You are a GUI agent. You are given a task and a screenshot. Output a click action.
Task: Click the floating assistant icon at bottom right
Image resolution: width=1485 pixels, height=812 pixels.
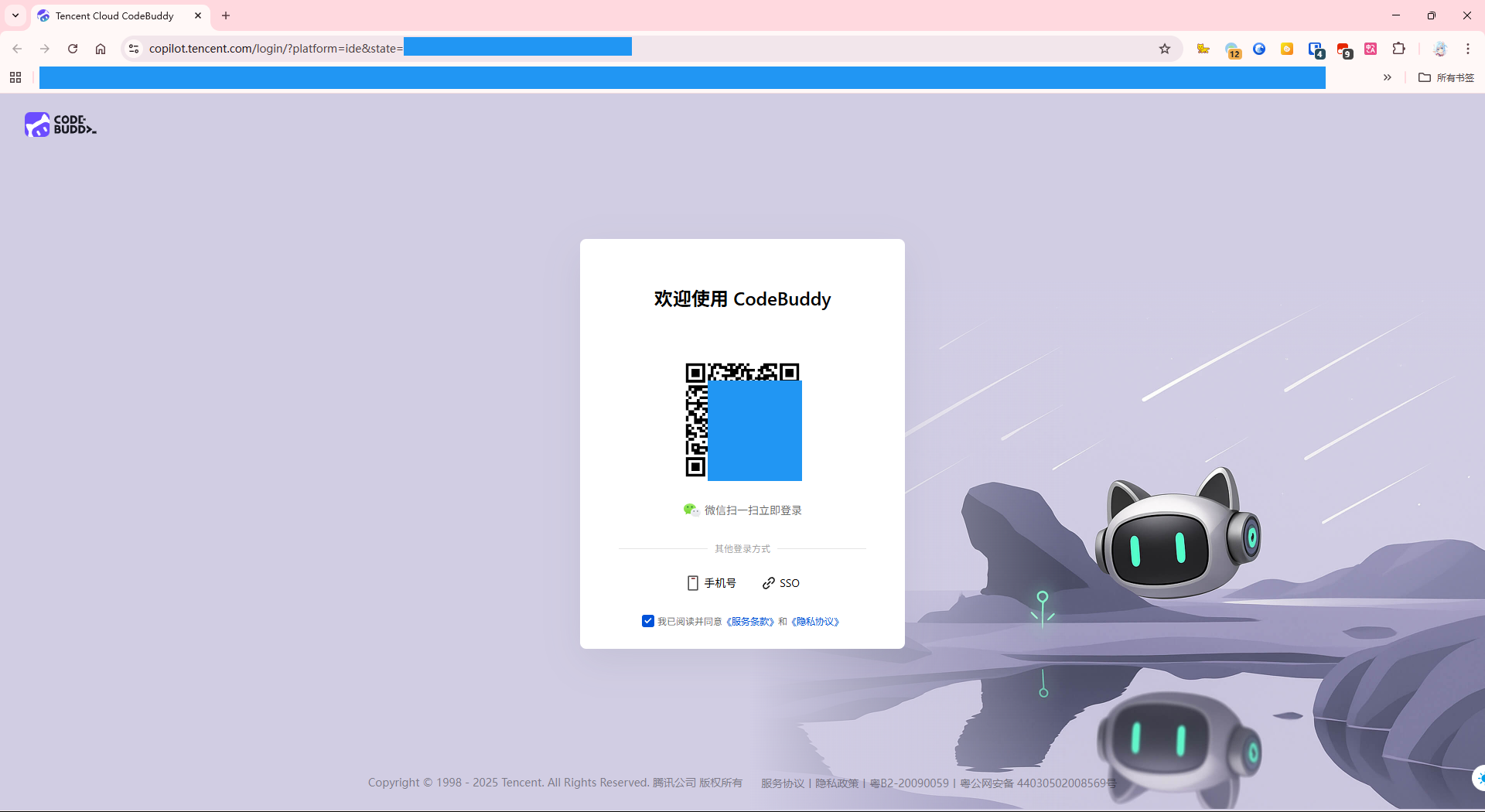pos(1479,778)
